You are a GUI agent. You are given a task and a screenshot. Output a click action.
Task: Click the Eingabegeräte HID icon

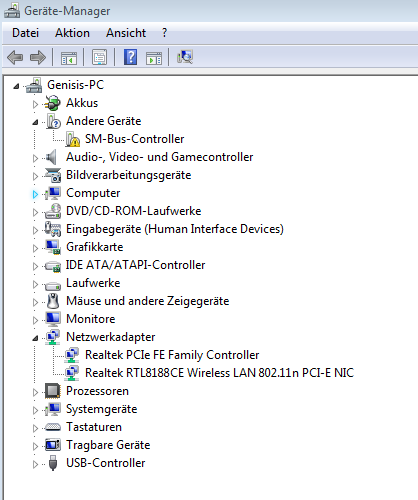click(53, 229)
